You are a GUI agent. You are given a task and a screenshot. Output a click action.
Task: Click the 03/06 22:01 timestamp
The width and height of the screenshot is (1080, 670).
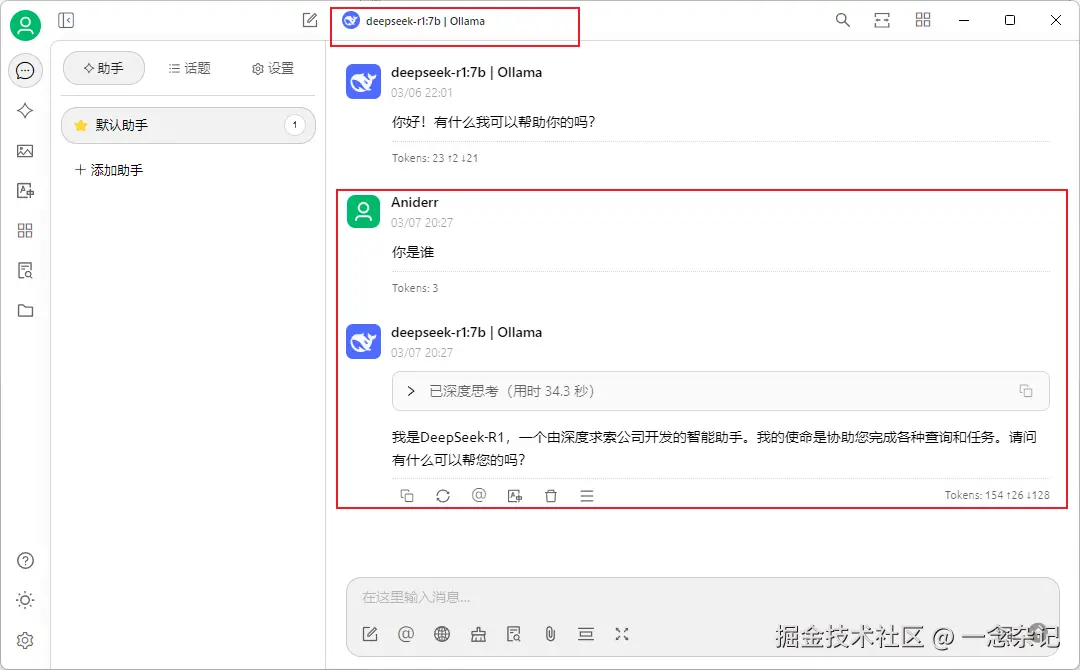(422, 92)
